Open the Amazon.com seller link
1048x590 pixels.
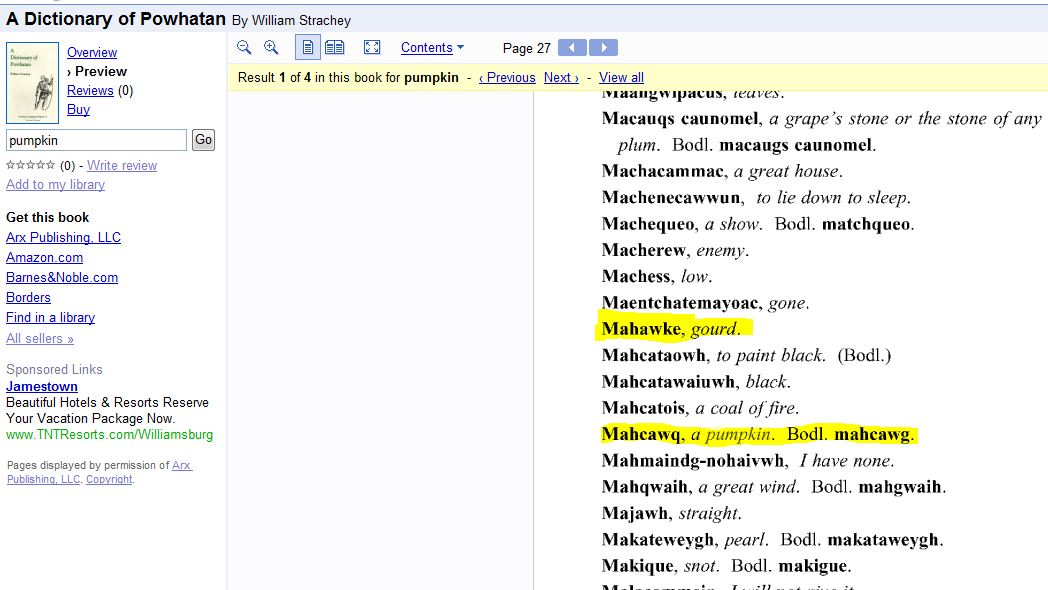(44, 257)
